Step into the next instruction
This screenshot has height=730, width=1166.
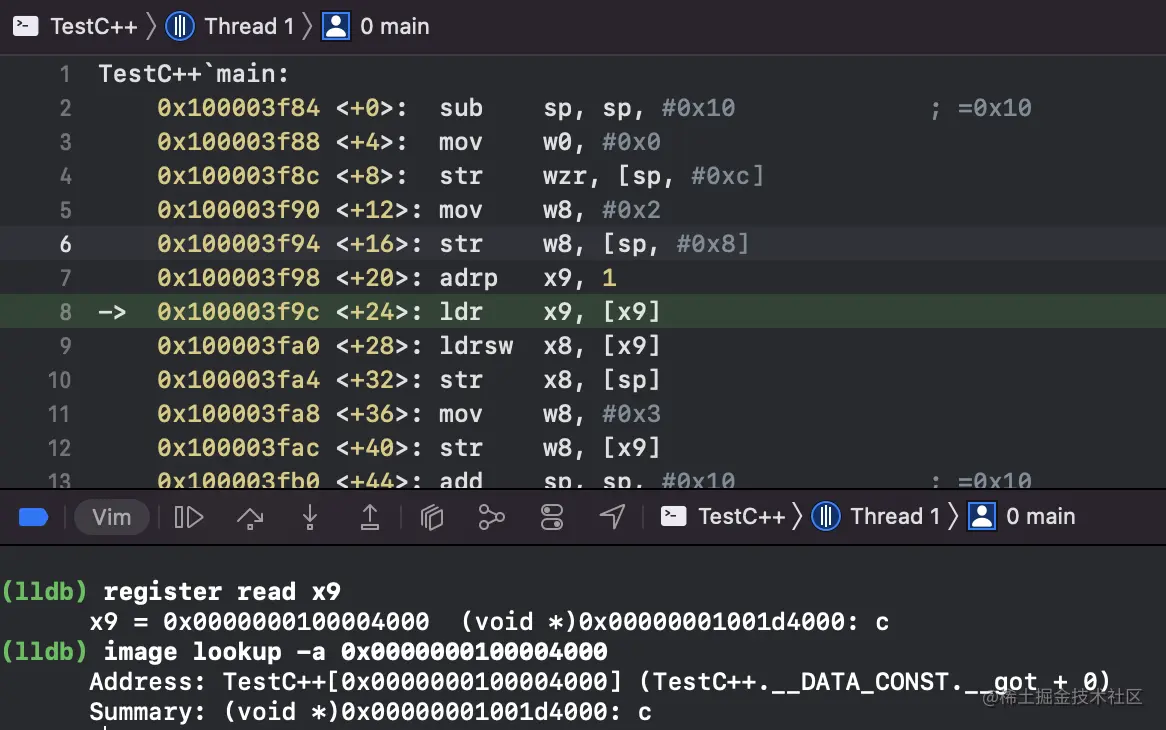tap(310, 517)
